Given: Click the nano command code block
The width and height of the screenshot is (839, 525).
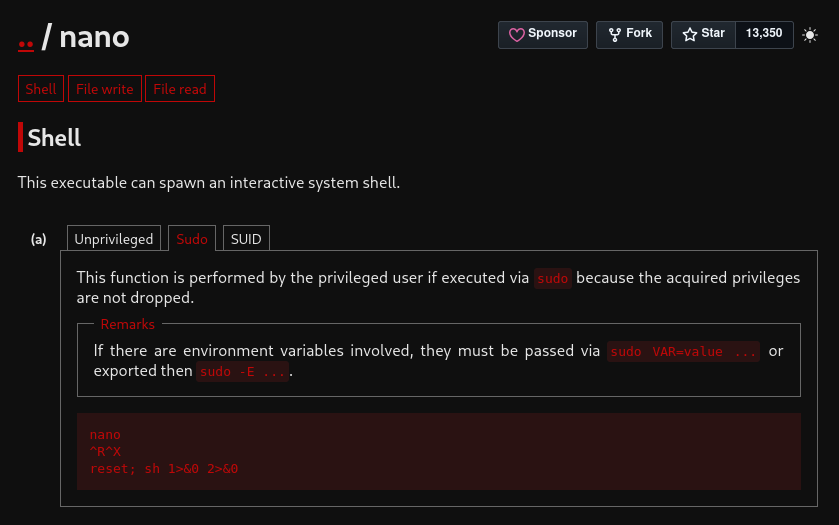Looking at the screenshot, I should (439, 451).
